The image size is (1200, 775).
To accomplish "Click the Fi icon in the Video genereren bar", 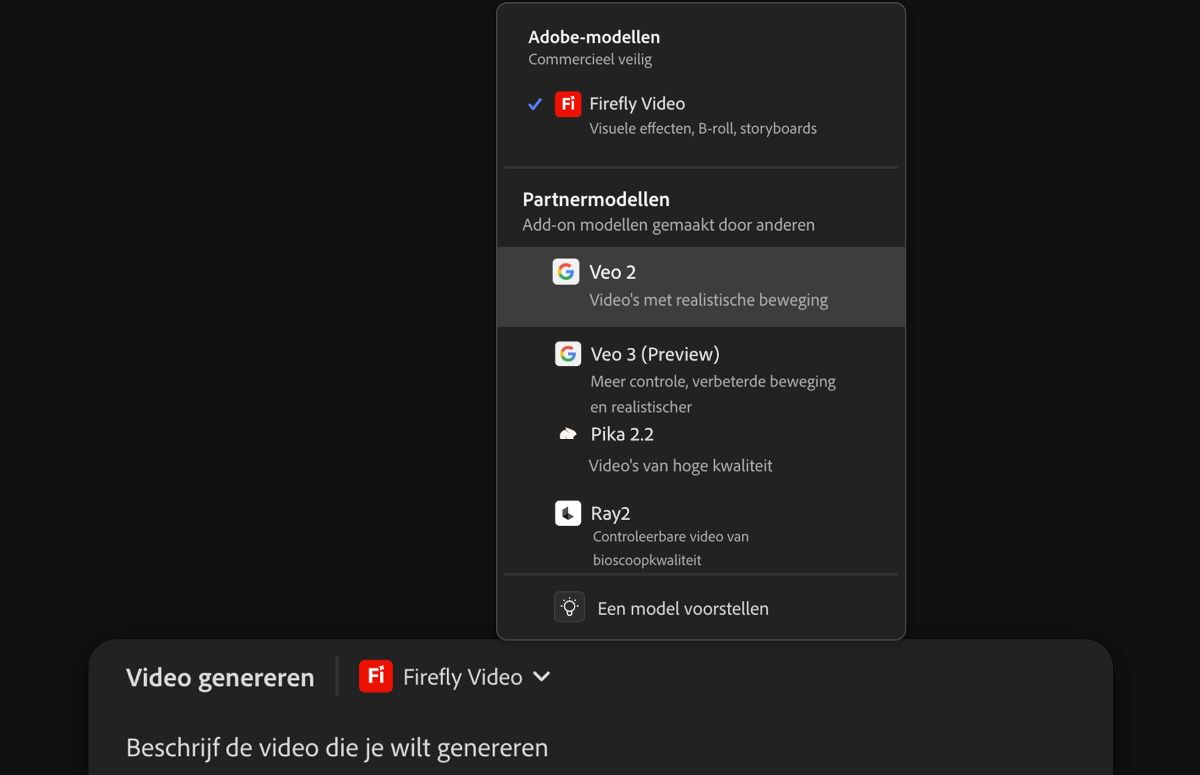I will click(376, 676).
